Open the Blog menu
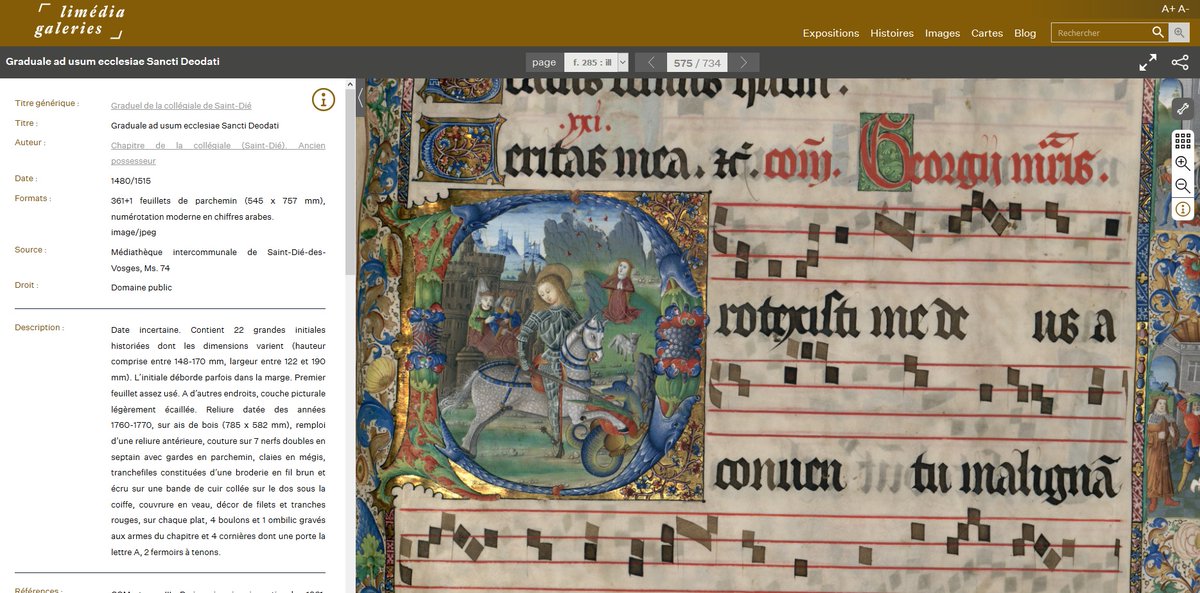 (1025, 33)
